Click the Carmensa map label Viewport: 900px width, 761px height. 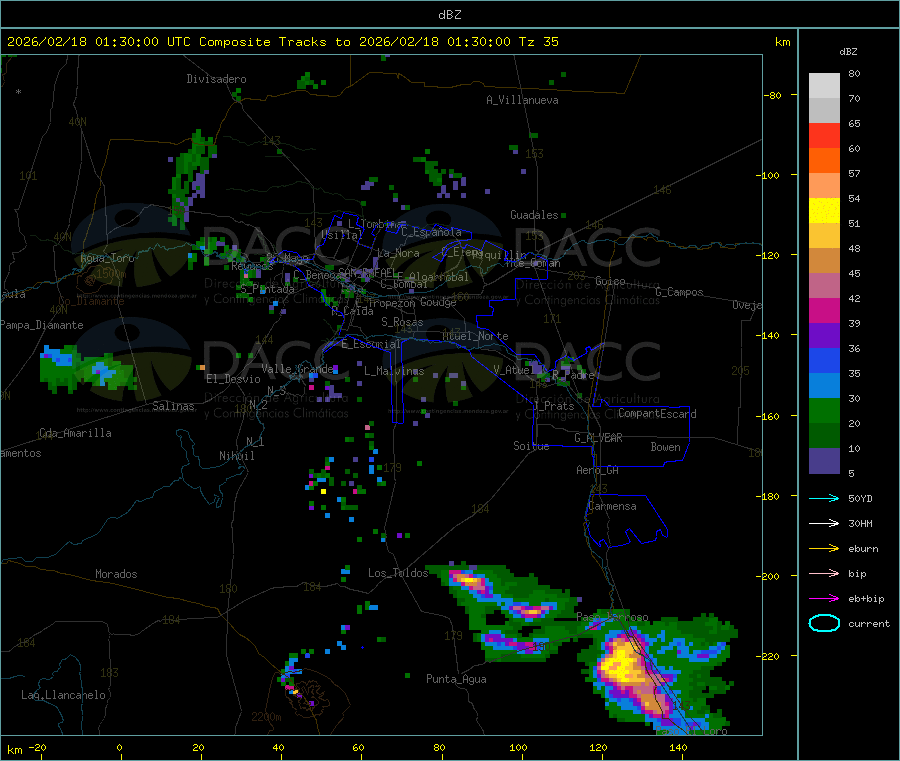tap(612, 507)
